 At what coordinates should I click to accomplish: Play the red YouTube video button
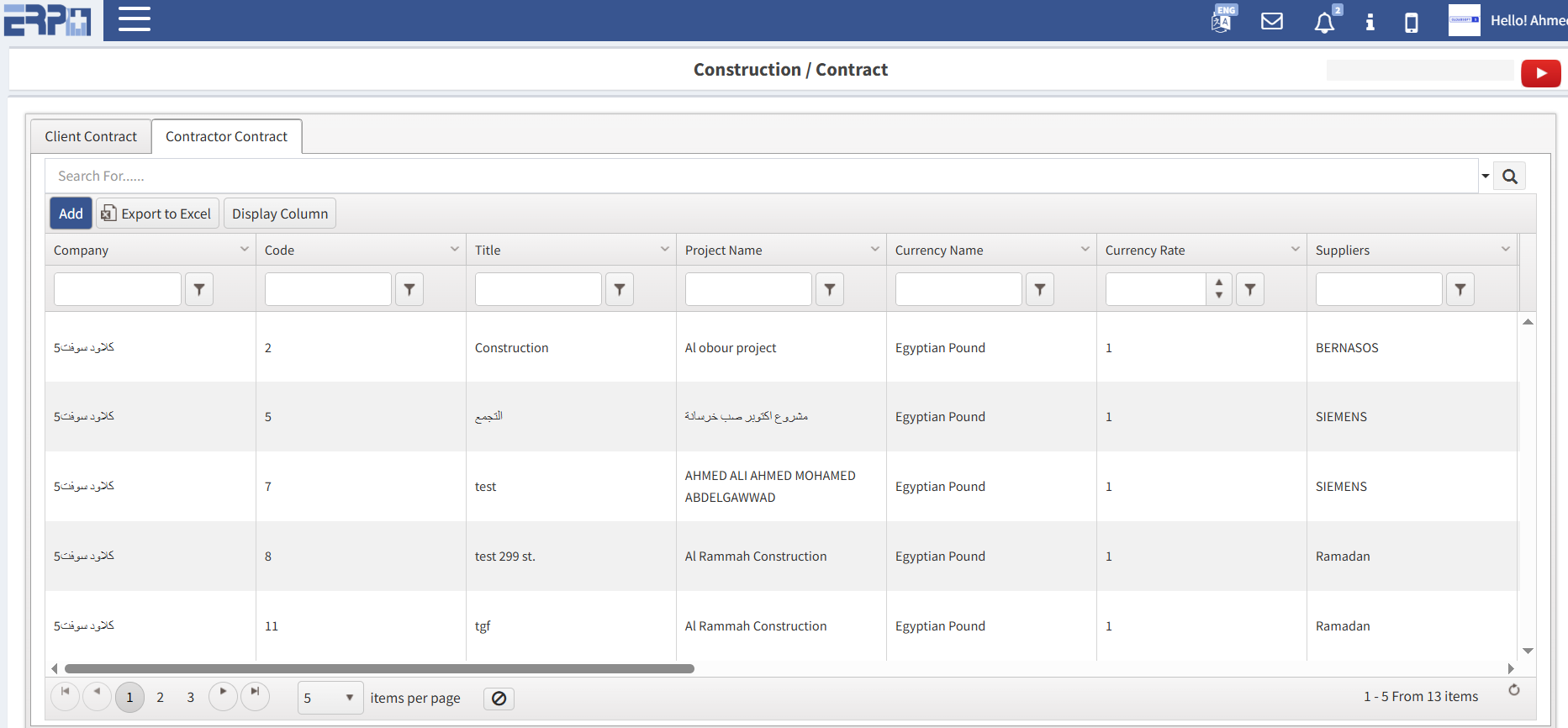tap(1540, 73)
